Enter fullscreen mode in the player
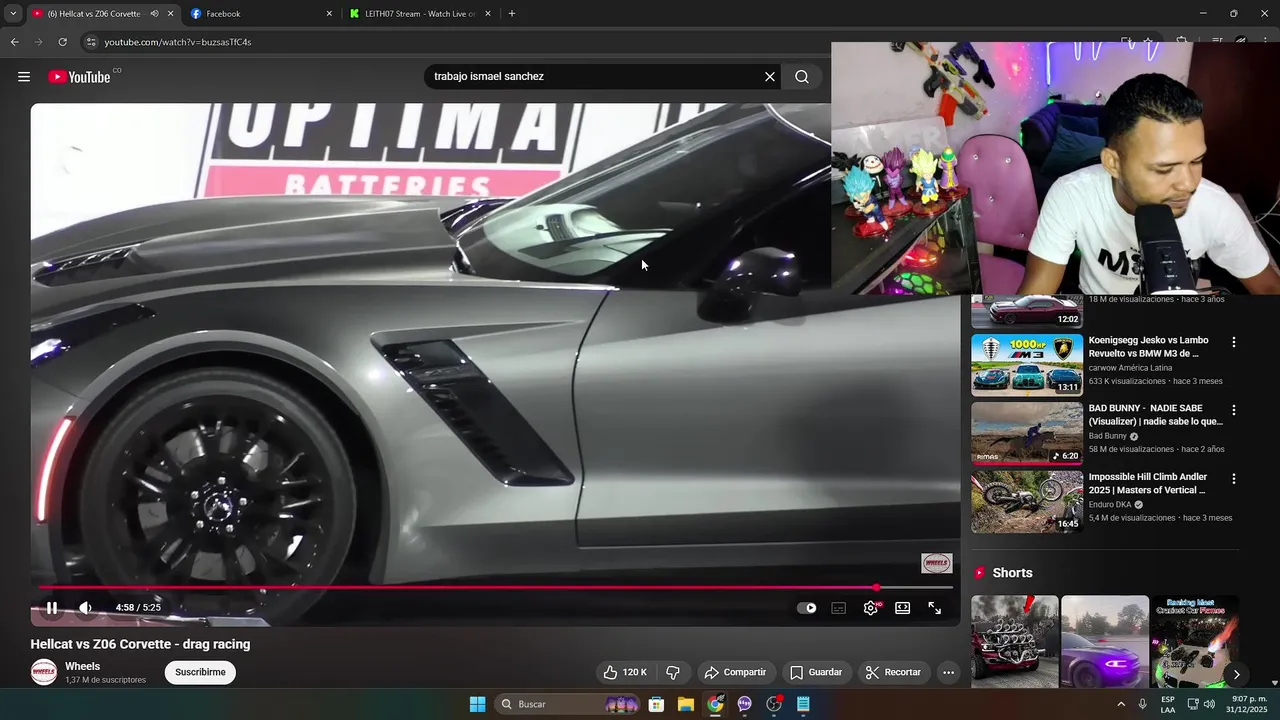Screen dimensions: 1280x720 [x=935, y=608]
